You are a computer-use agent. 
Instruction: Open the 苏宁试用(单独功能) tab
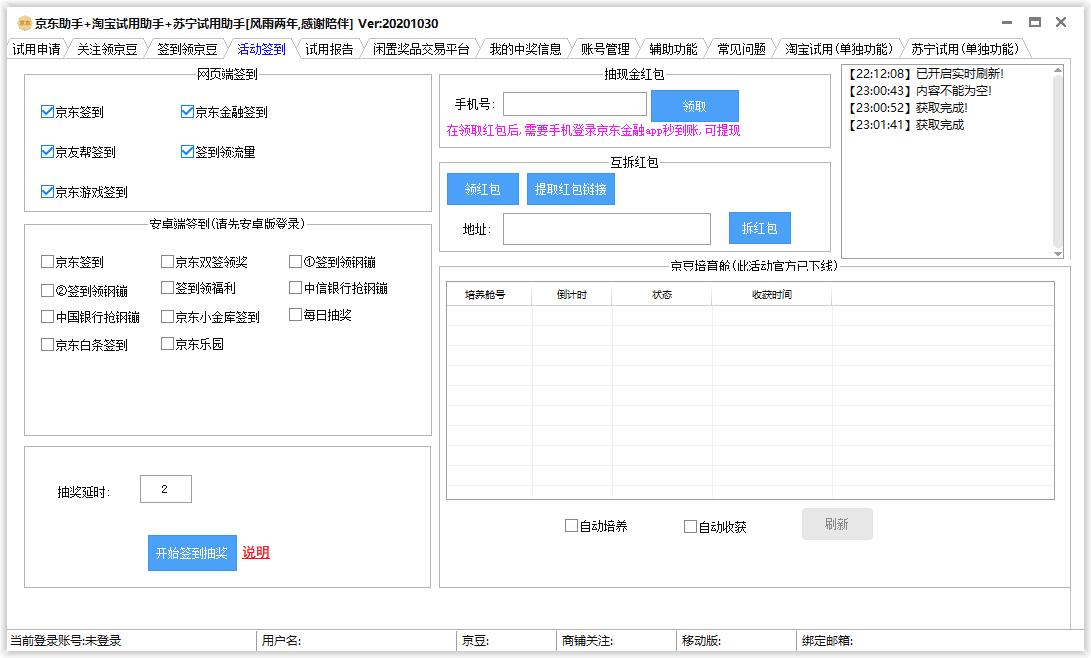(x=965, y=49)
